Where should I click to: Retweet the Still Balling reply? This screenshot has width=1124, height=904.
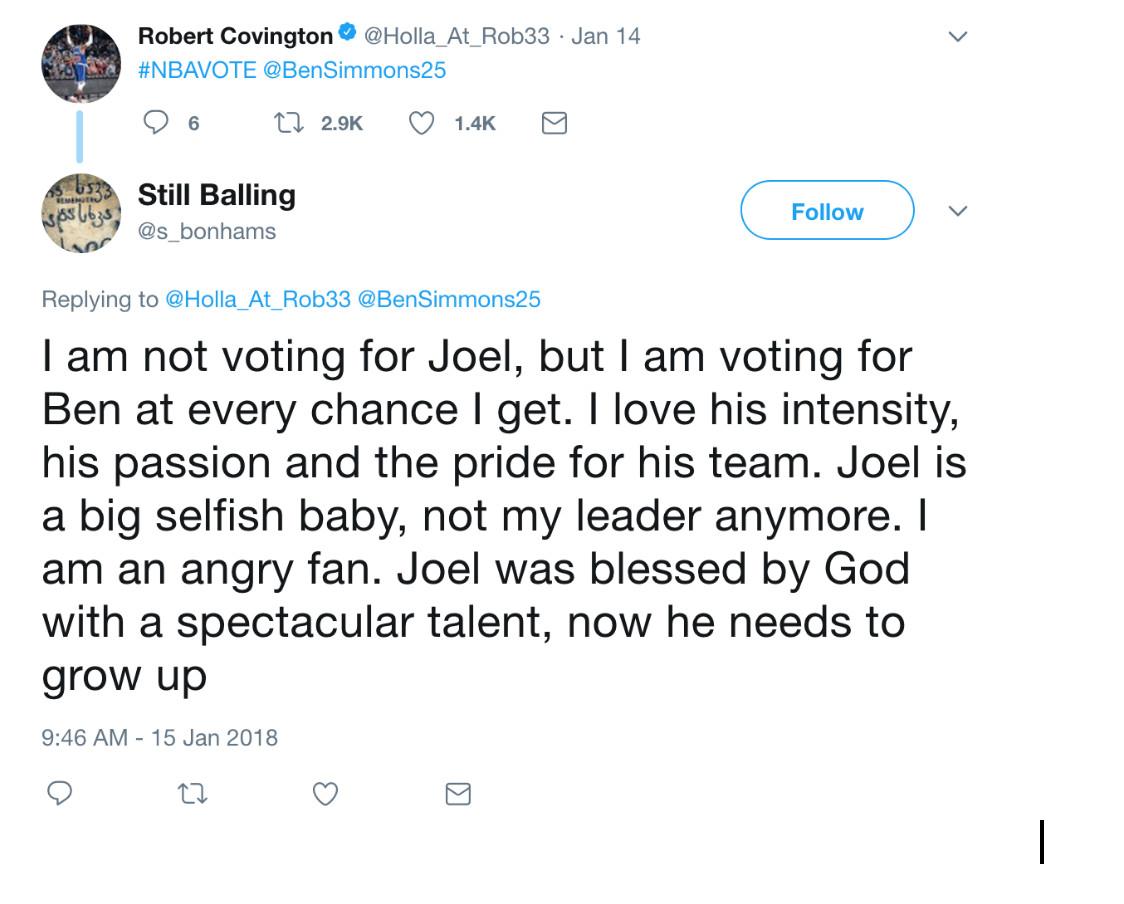tap(191, 794)
